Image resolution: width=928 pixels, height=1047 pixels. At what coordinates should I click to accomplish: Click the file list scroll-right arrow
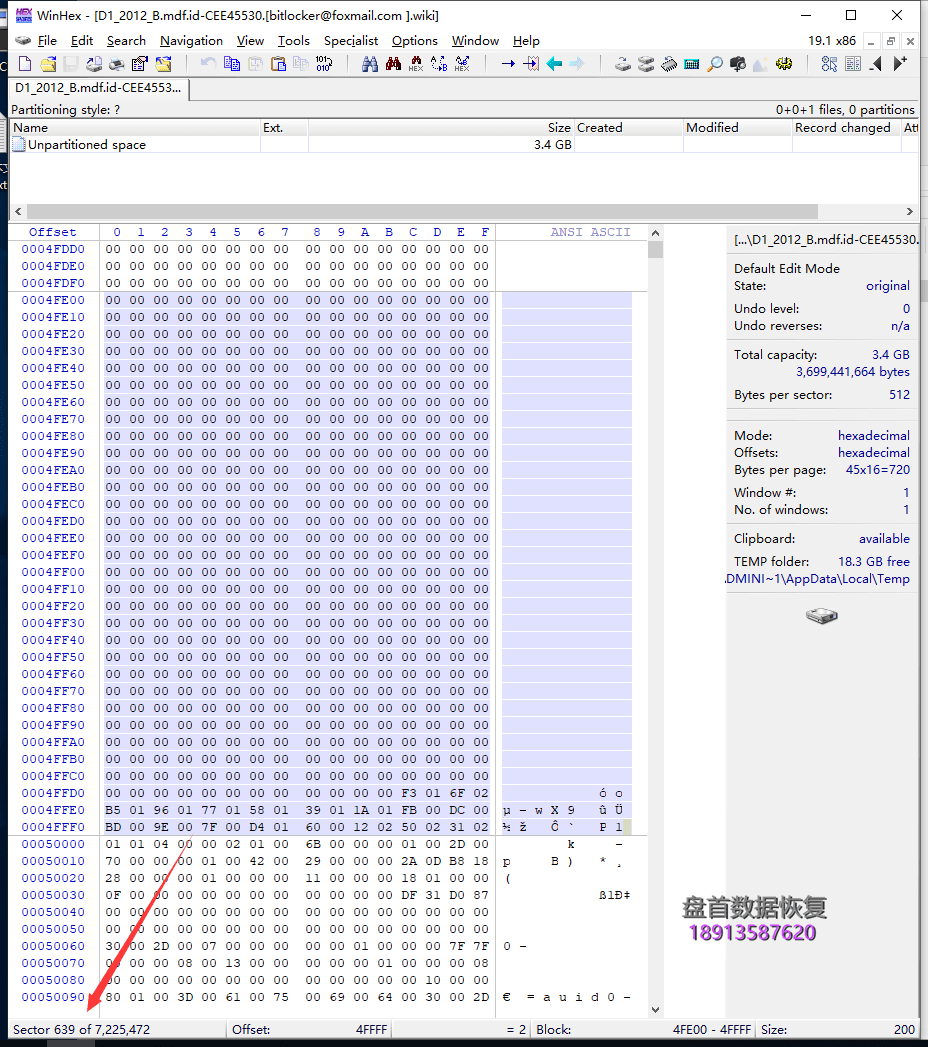(x=909, y=212)
